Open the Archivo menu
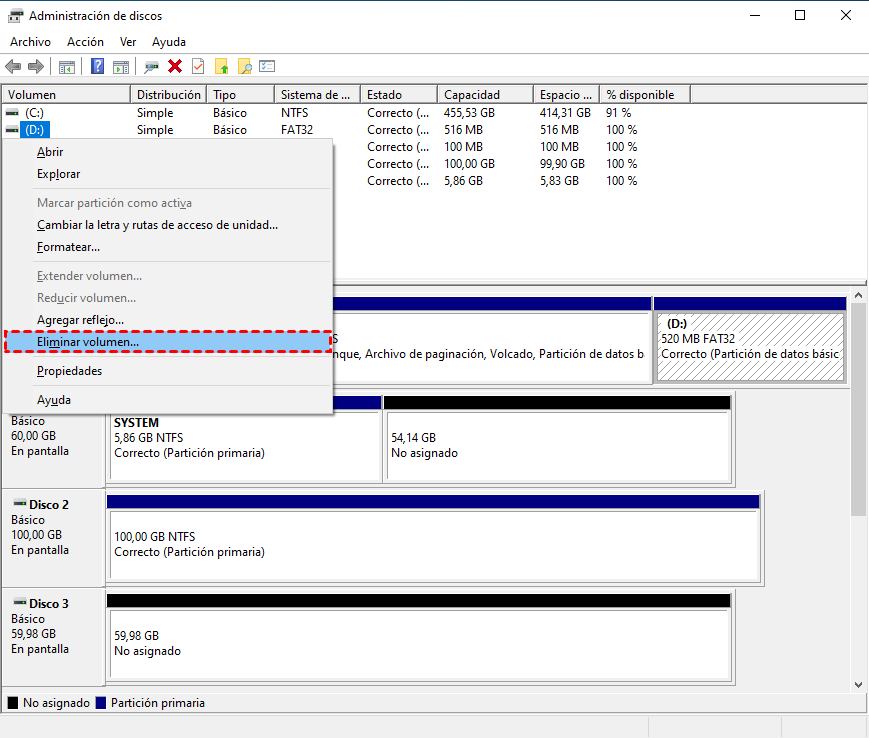This screenshot has height=738, width=869. 30,42
